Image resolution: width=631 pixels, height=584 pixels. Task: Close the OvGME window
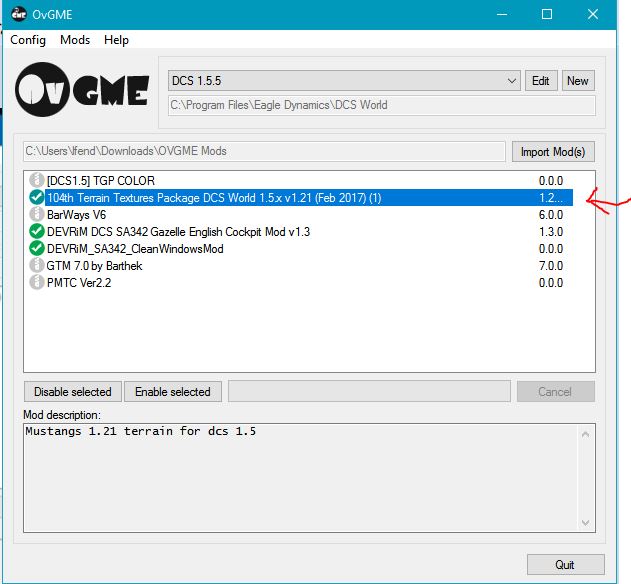coord(593,14)
